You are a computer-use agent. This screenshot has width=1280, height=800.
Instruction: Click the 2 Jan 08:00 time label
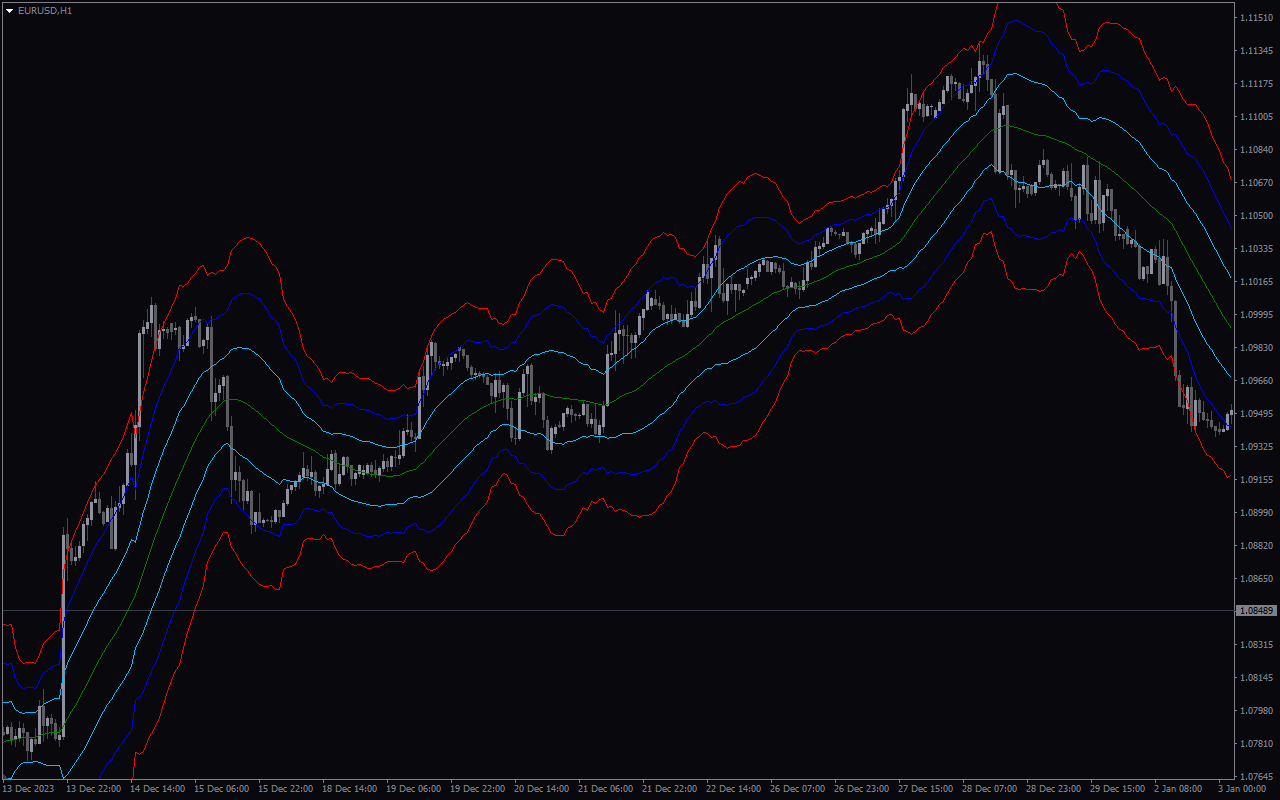1178,789
